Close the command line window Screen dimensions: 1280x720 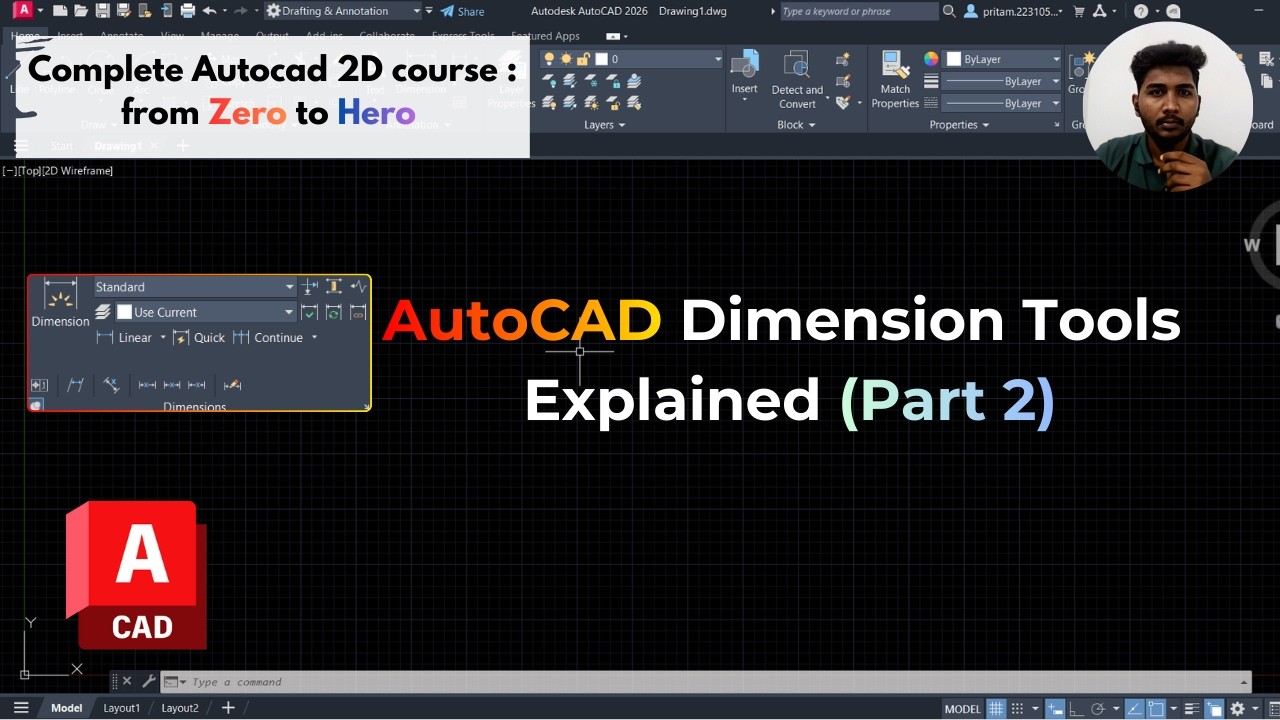pyautogui.click(x=126, y=682)
